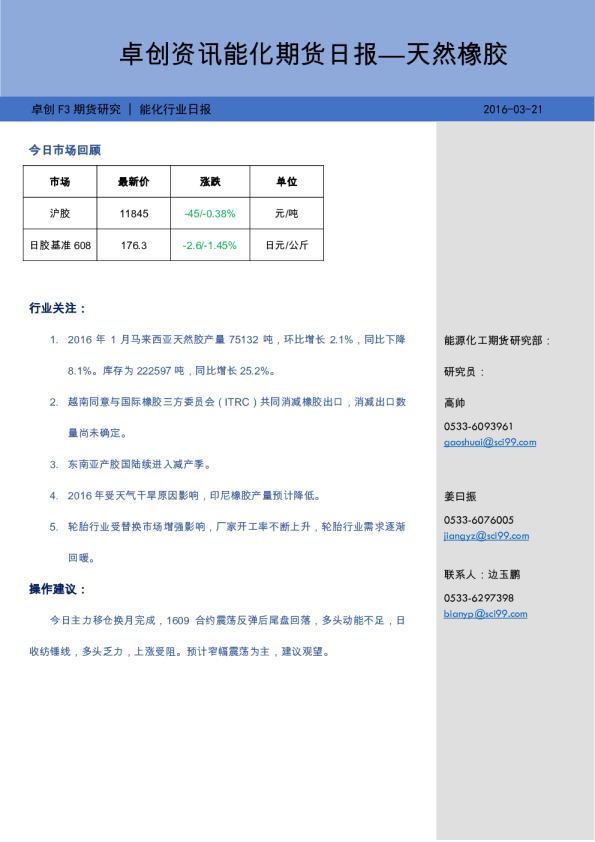The height and width of the screenshot is (842, 595).
Task: Click the line 收纺锤线，多头乏力，上涨受阻
Action: coord(180,651)
